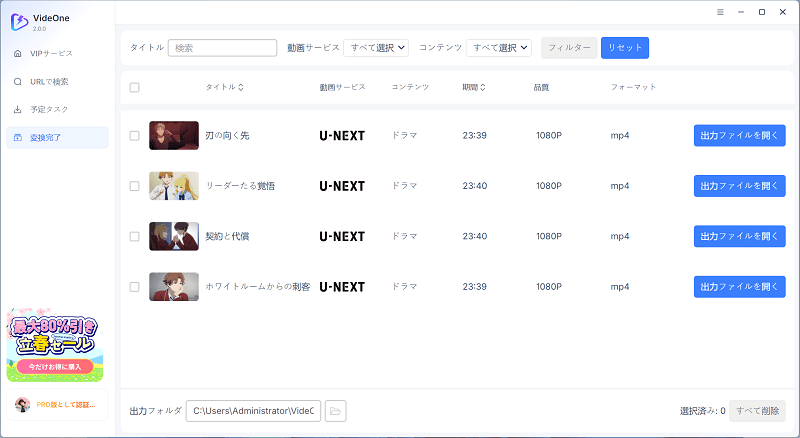Open 予定タスク in sidebar
The image size is (800, 438).
57,109
